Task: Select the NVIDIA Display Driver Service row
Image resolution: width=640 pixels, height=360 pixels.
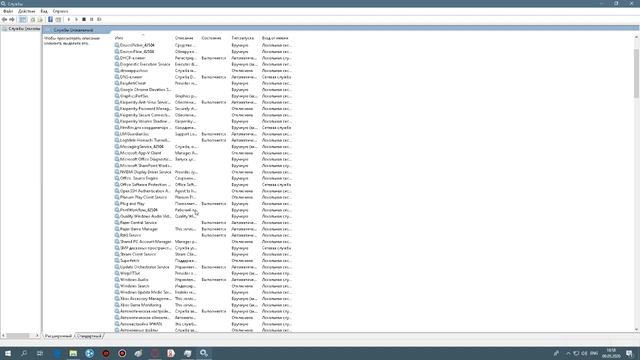Action: (203, 172)
